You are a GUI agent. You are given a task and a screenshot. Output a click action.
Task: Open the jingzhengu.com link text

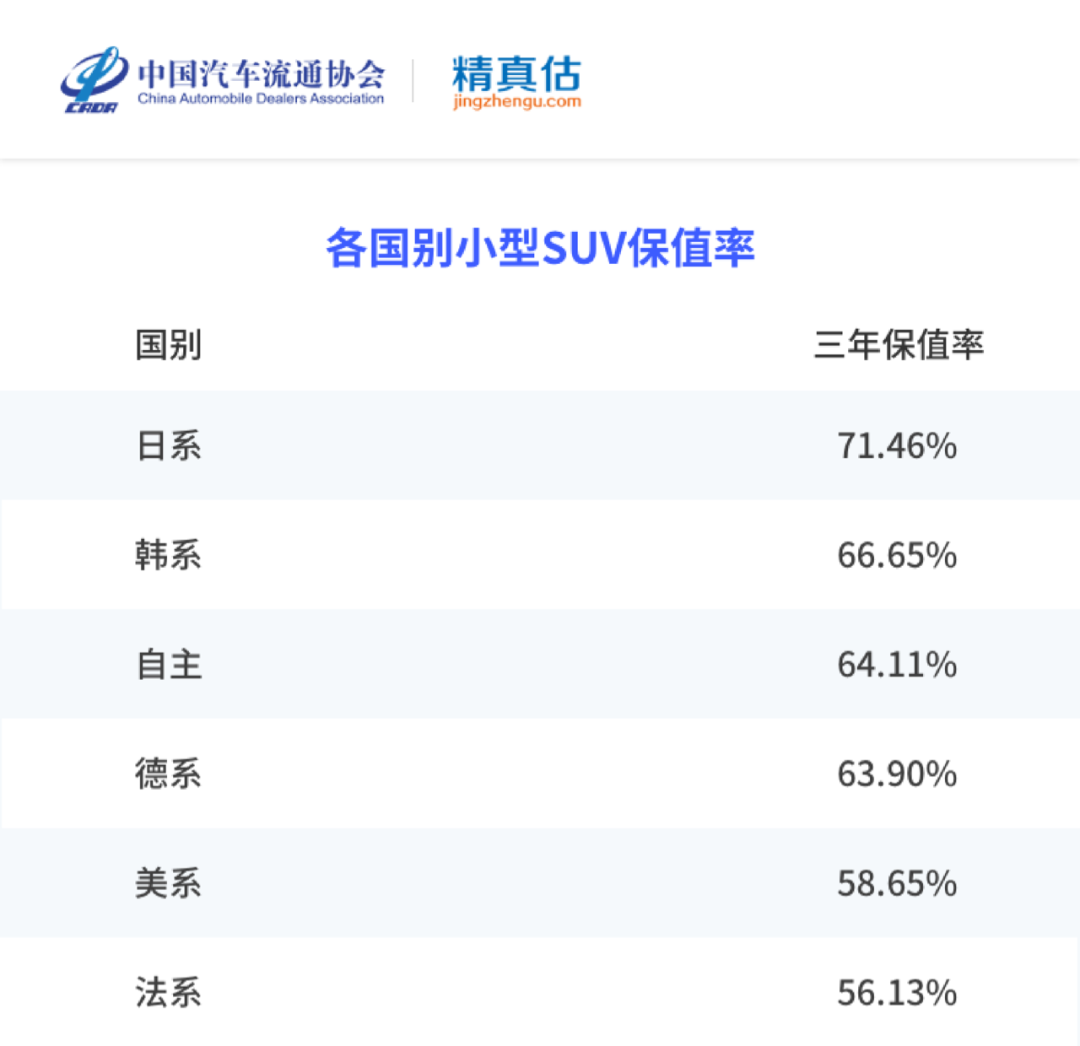517,102
